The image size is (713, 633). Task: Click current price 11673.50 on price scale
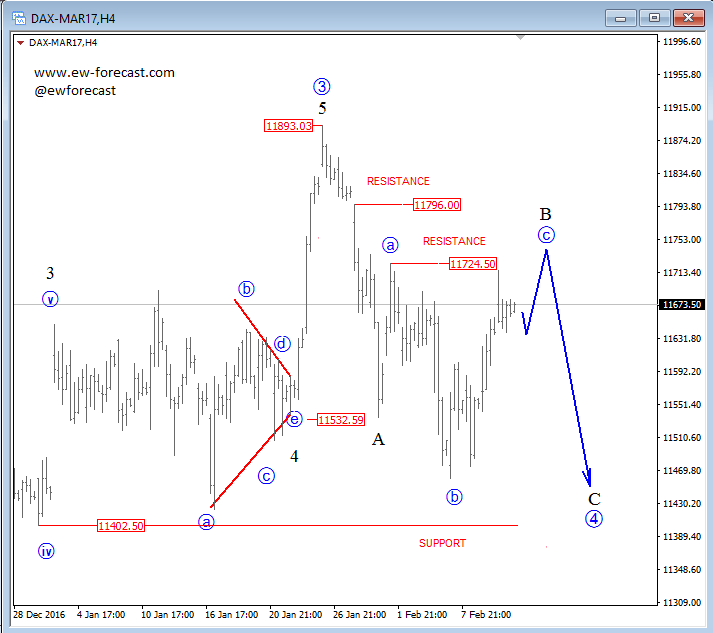coord(682,305)
